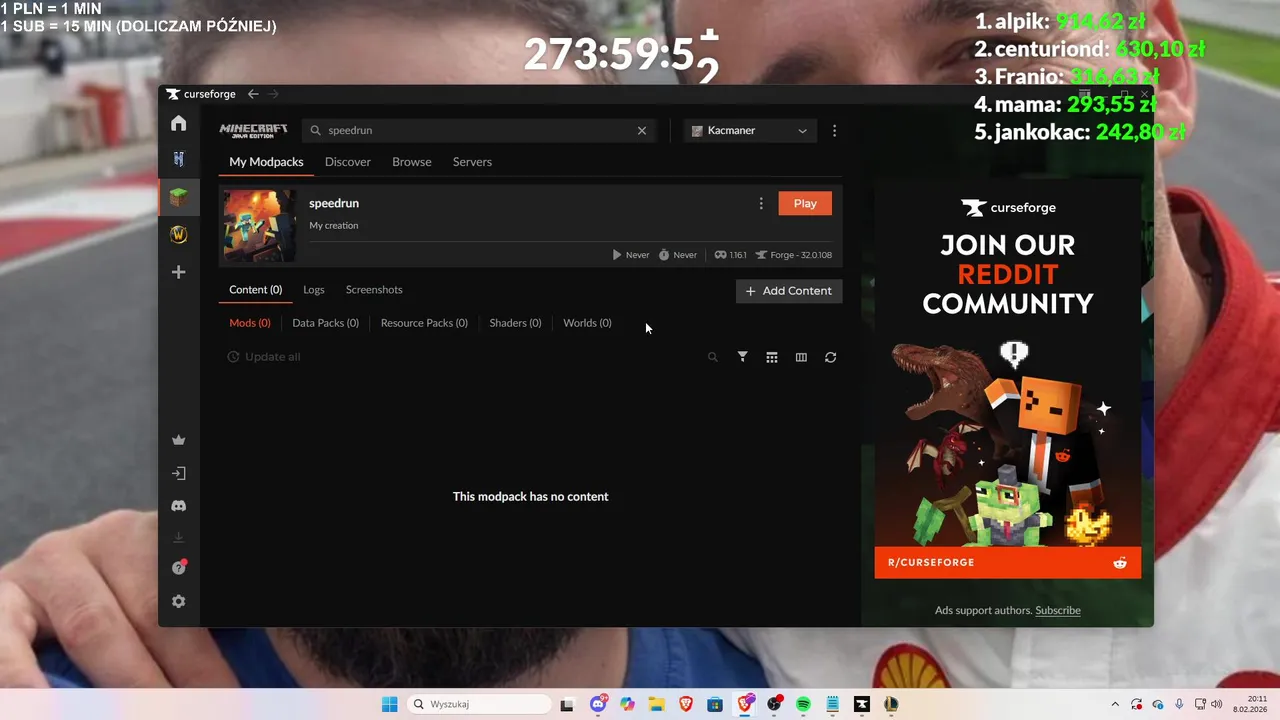Select the Worlds (0) filter
1280x720 pixels.
[x=587, y=323]
